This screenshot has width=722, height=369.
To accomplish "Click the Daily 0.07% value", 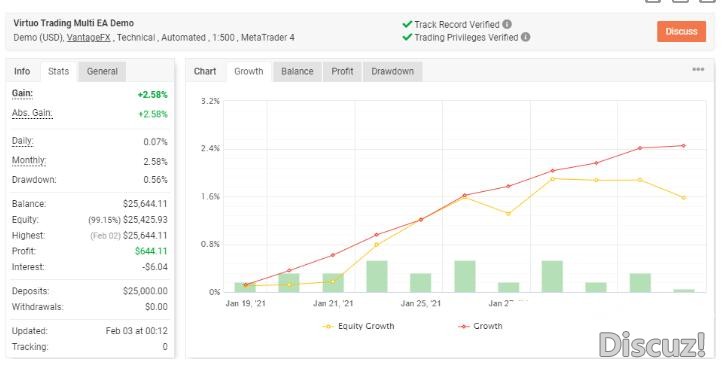I will coord(155,142).
